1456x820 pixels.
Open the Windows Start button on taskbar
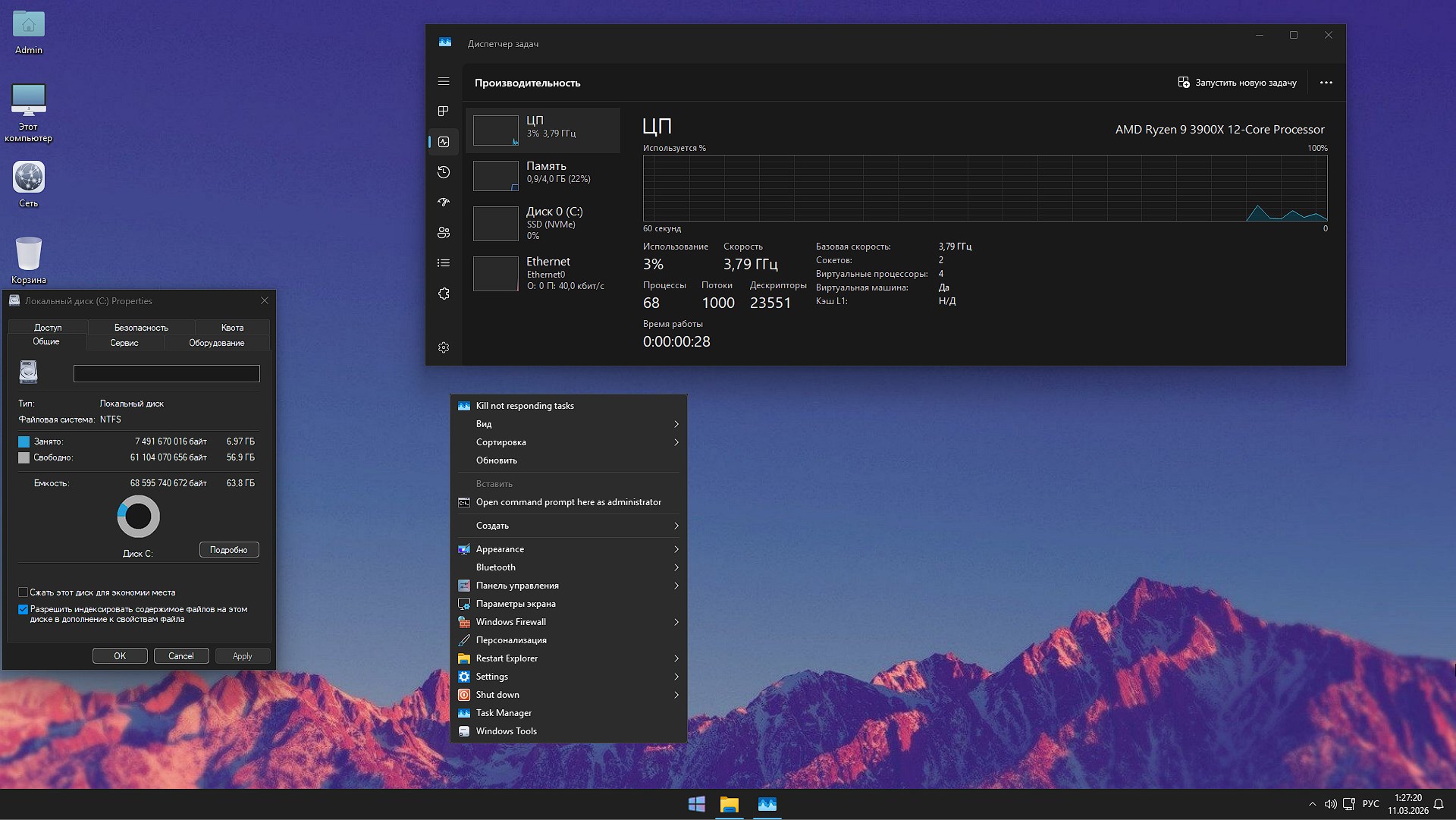696,804
